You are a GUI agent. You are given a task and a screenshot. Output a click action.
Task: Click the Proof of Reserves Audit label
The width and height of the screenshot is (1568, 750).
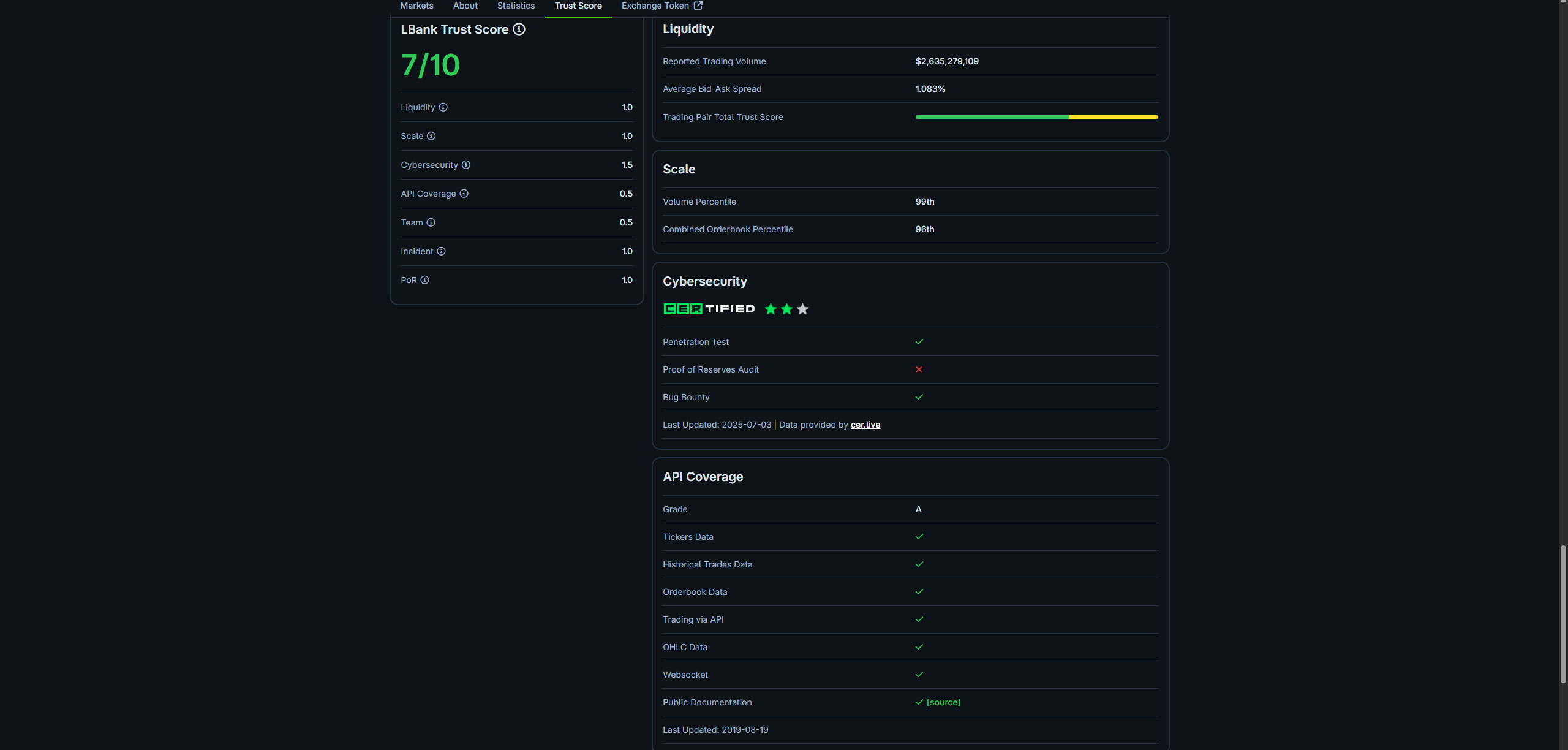click(710, 369)
